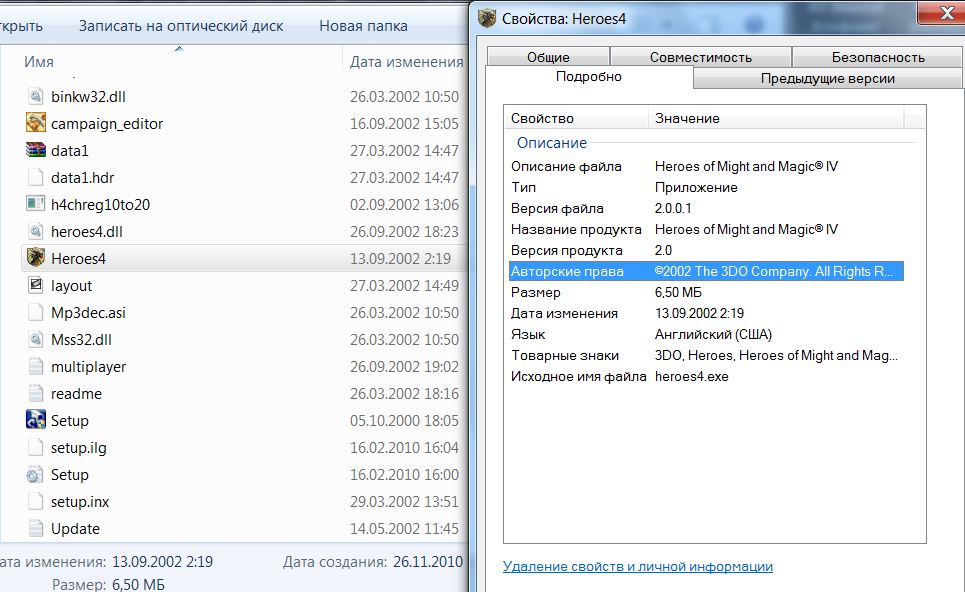Select the setup.inx file name
965x592 pixels.
coord(80,502)
